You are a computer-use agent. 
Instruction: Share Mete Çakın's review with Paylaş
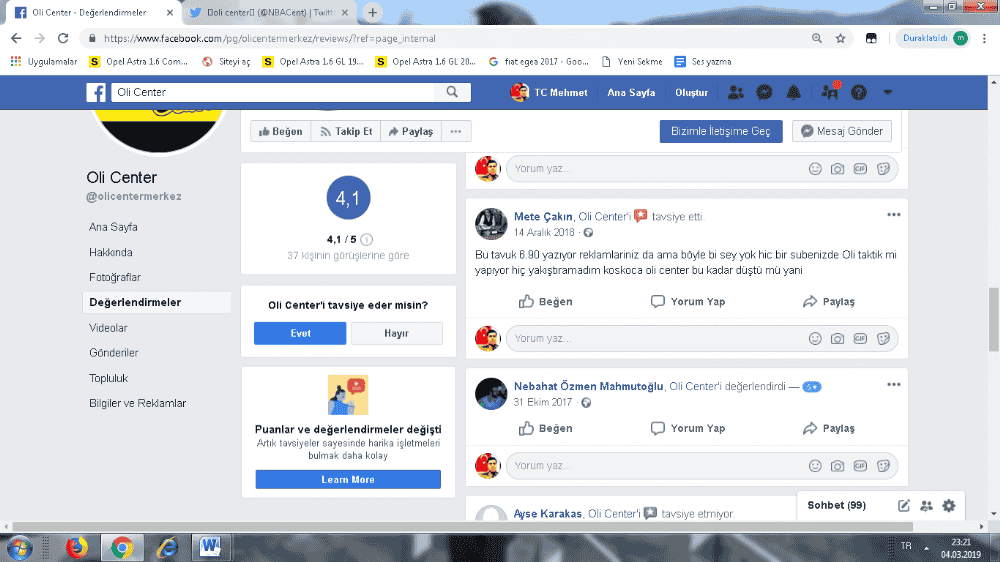click(x=828, y=302)
